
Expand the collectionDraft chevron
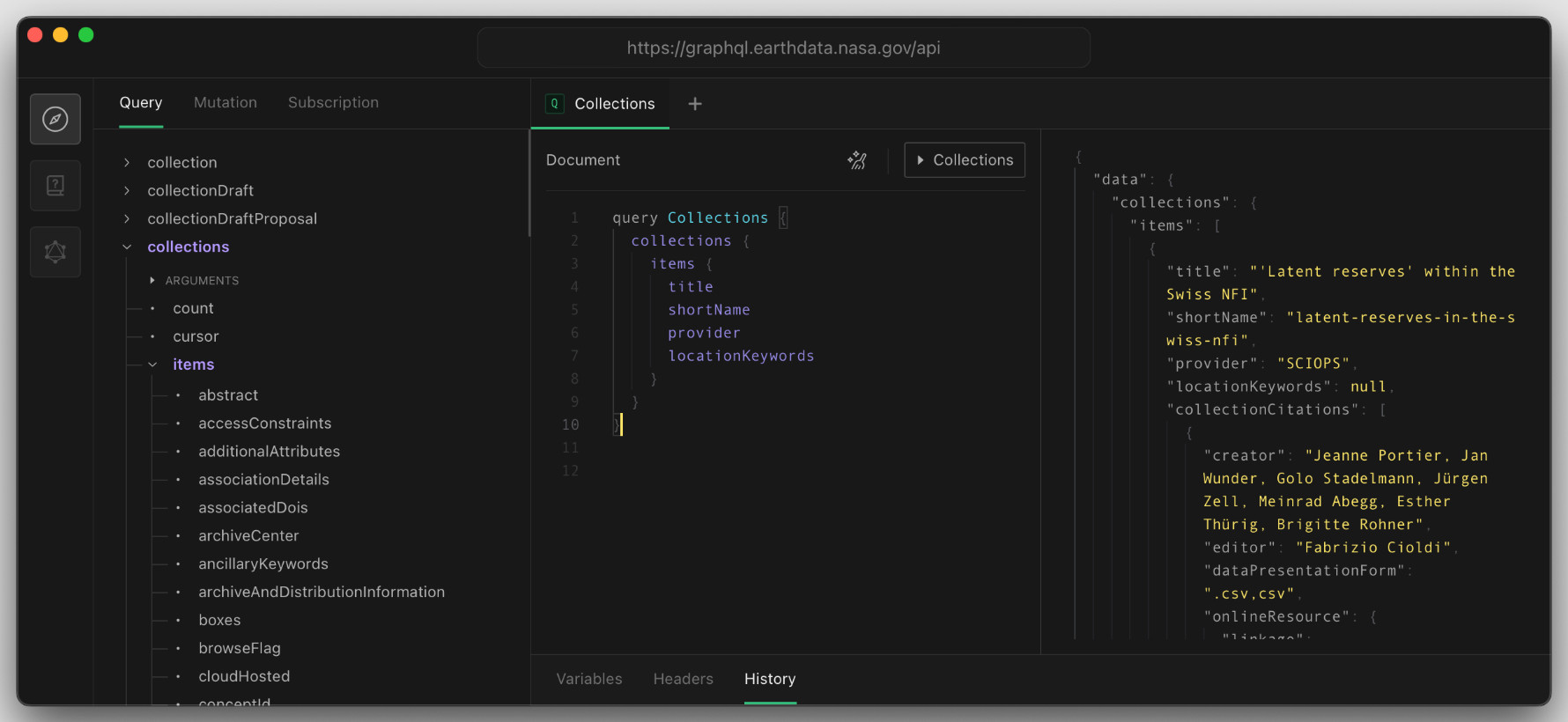(127, 191)
